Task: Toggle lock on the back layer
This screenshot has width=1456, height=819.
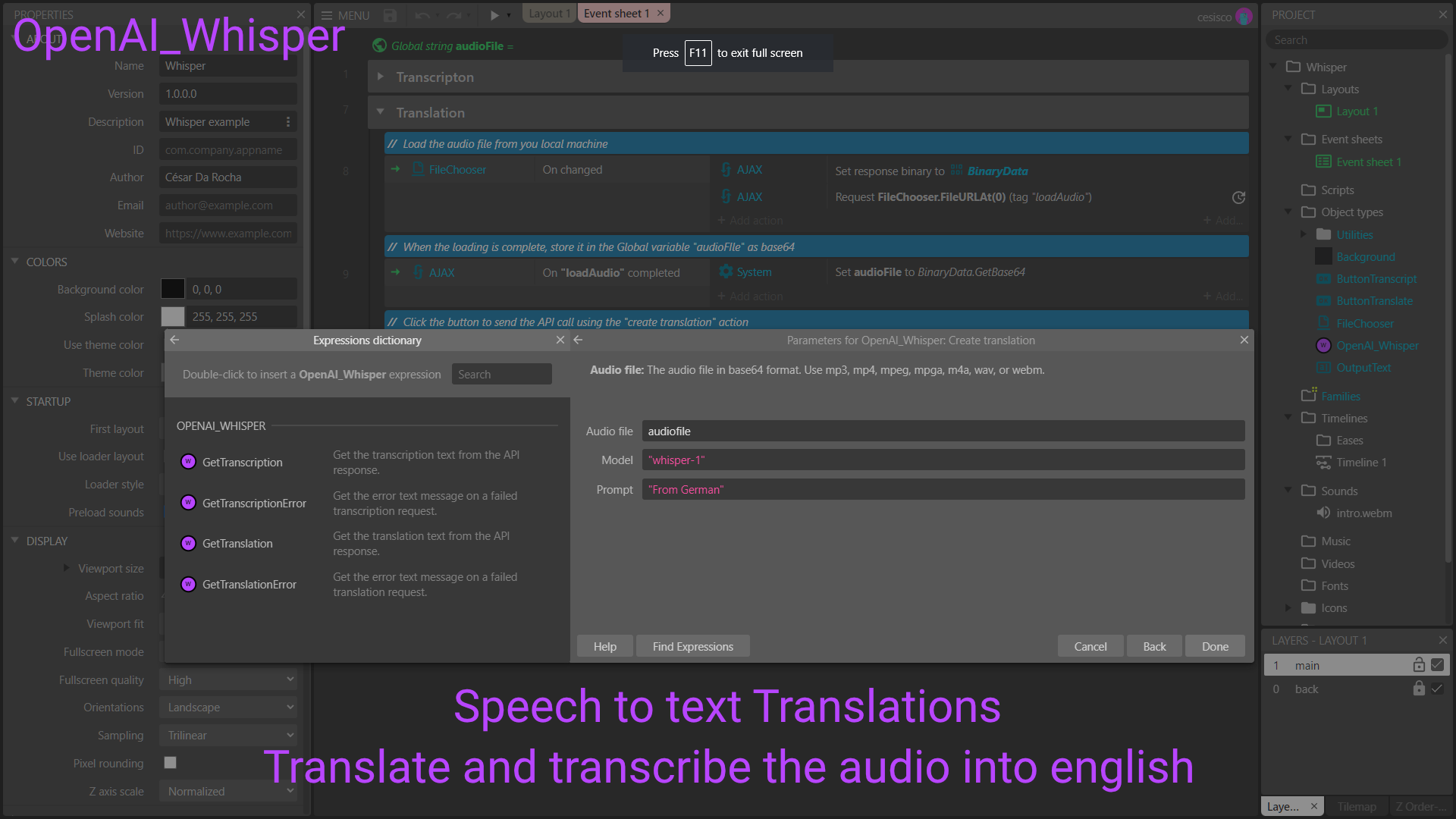Action: [x=1419, y=689]
